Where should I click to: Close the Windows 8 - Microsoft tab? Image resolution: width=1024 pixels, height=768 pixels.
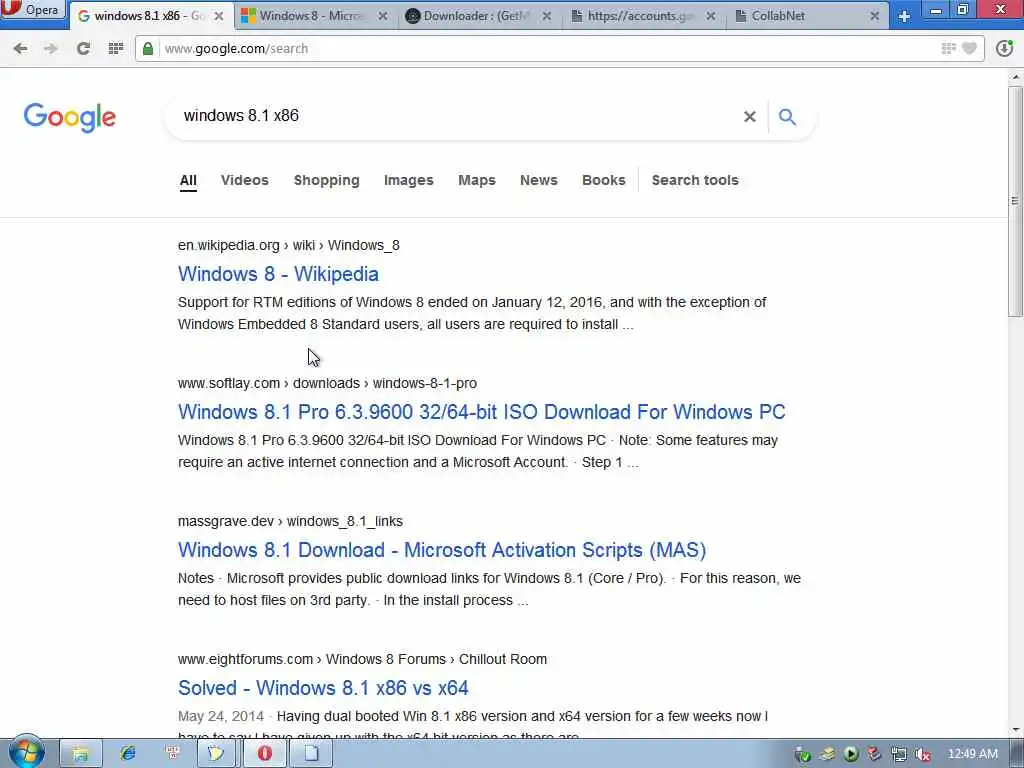pyautogui.click(x=383, y=16)
